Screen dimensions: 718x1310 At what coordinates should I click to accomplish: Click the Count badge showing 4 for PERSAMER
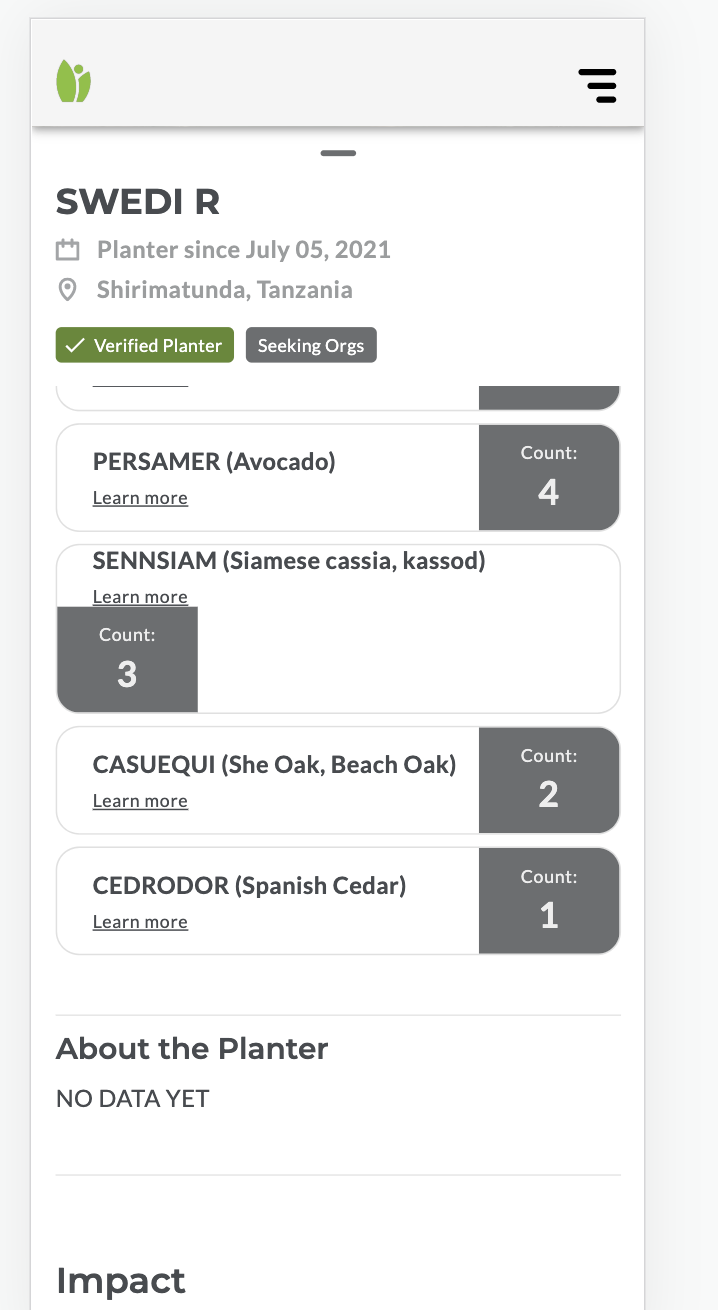click(x=549, y=477)
